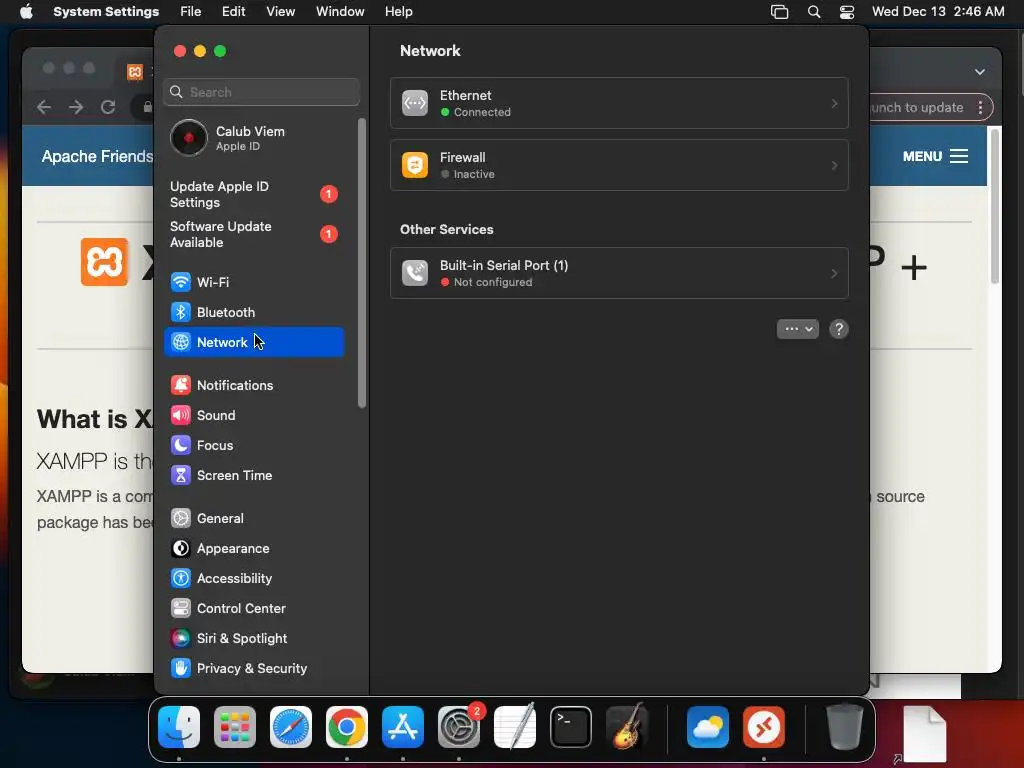The image size is (1024, 768).
Task: Open System Settings icon in the Dock
Action: pyautogui.click(x=458, y=727)
